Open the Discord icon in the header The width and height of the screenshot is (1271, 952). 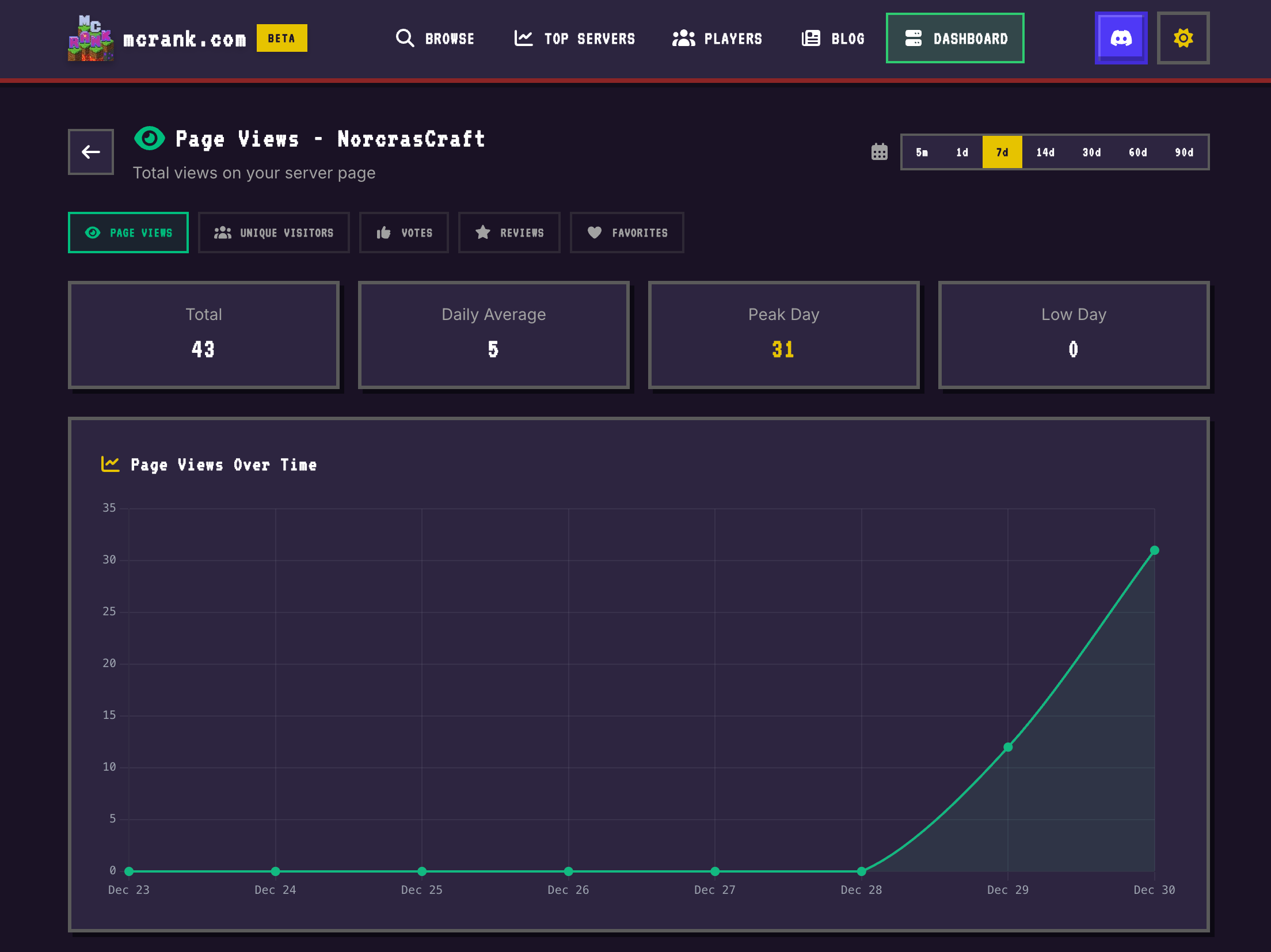[1121, 38]
